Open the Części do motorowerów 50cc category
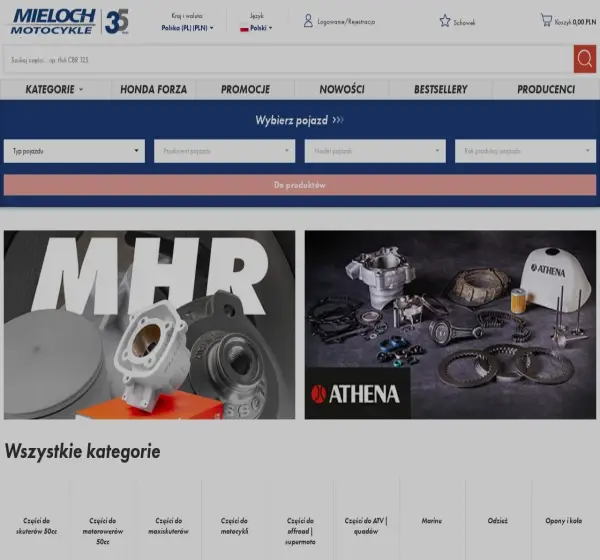Viewport: 600px width, 560px height. coord(103,531)
